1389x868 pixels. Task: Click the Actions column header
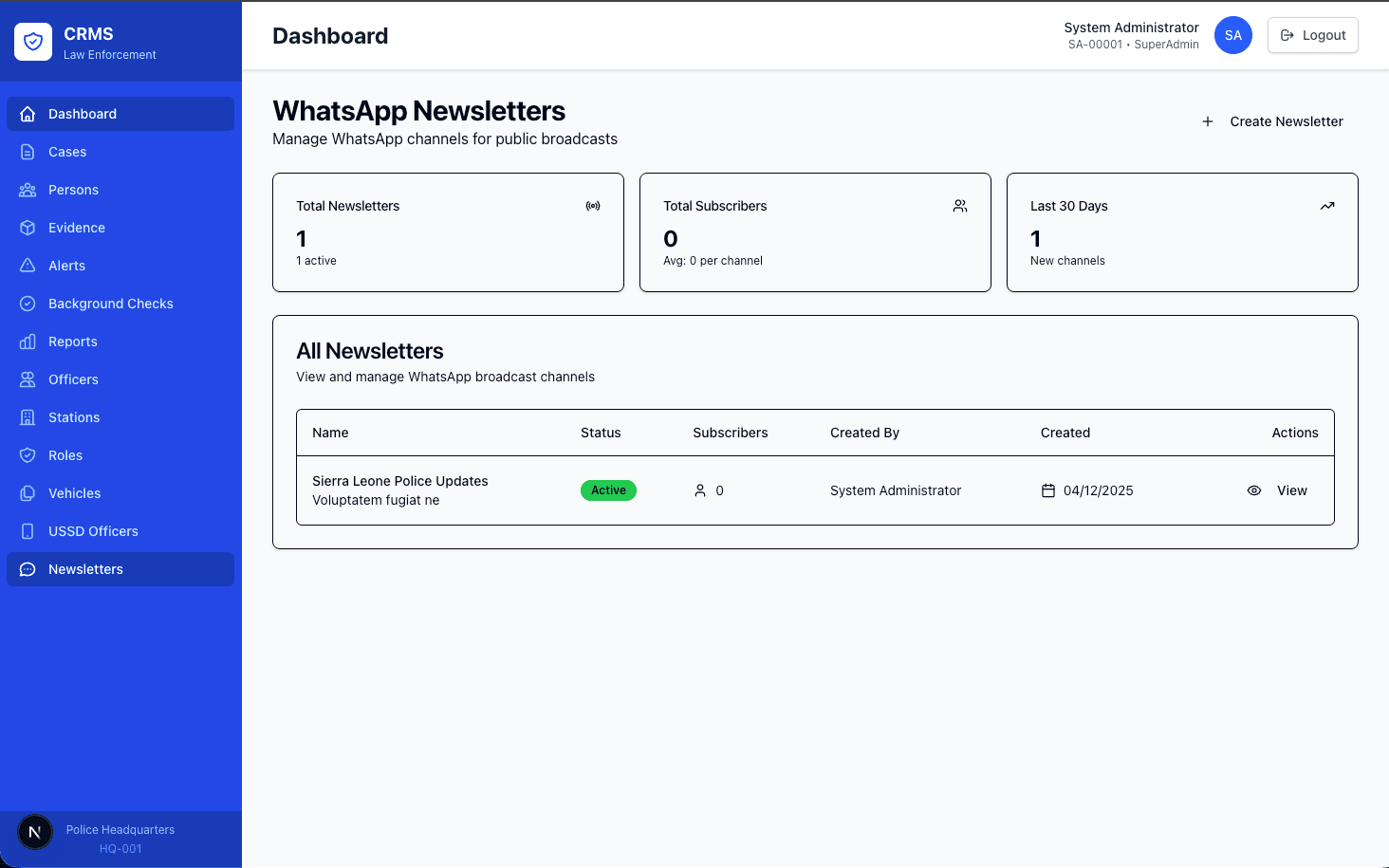(x=1295, y=433)
